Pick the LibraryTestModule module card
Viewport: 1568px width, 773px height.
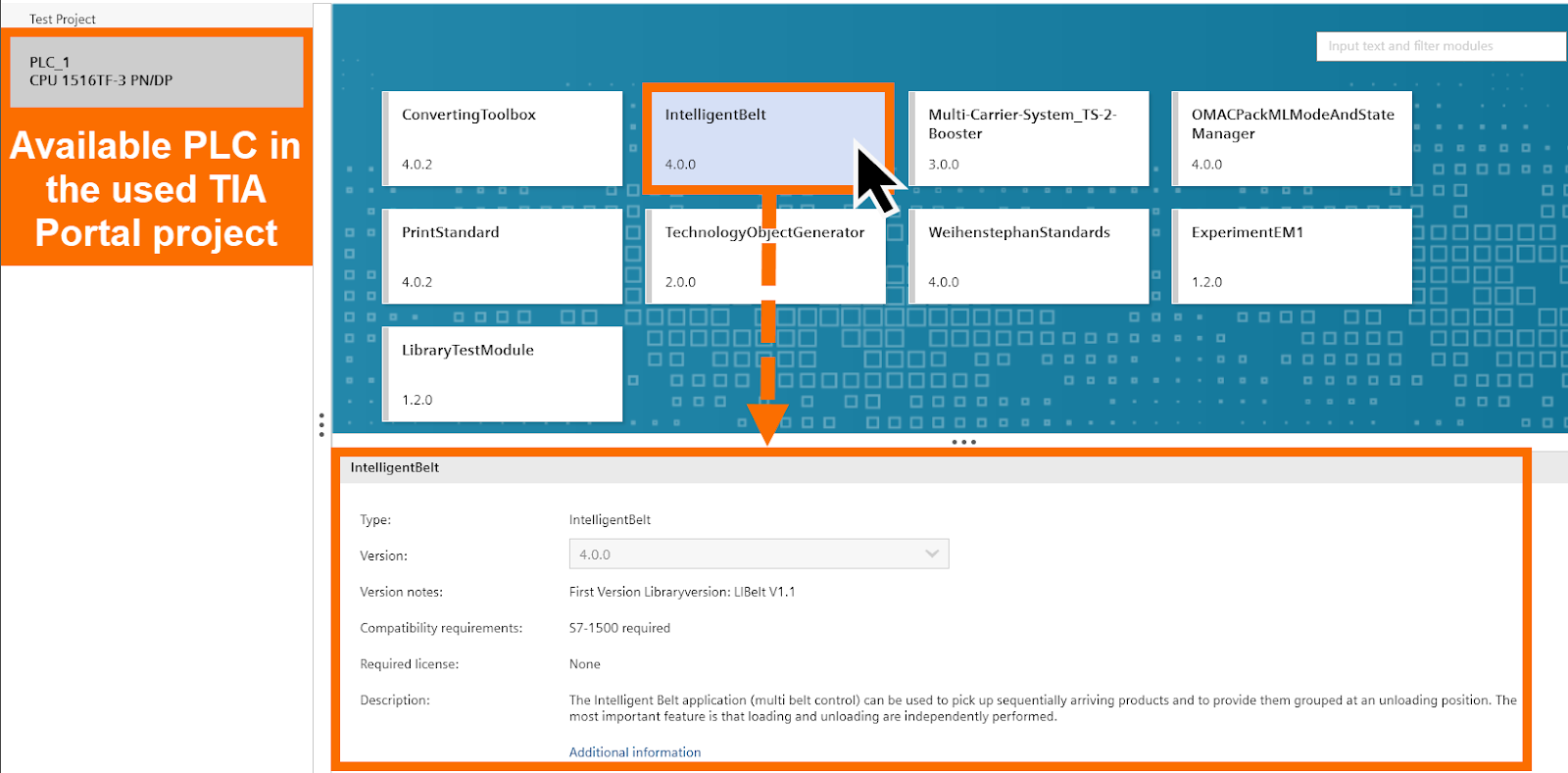[503, 373]
